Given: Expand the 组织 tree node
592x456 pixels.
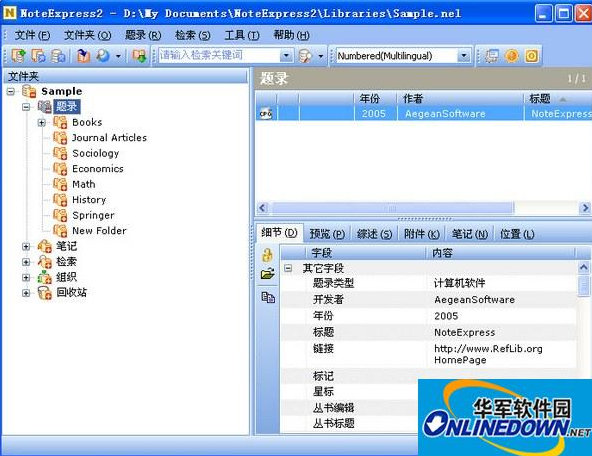Looking at the screenshot, I should coord(26,277).
